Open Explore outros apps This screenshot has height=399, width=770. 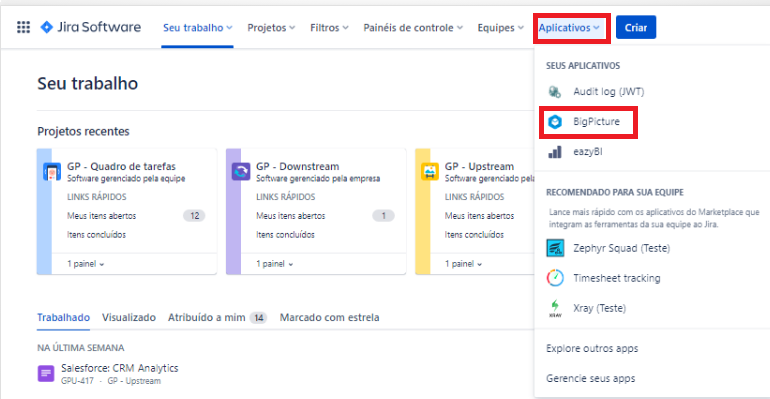tap(592, 348)
